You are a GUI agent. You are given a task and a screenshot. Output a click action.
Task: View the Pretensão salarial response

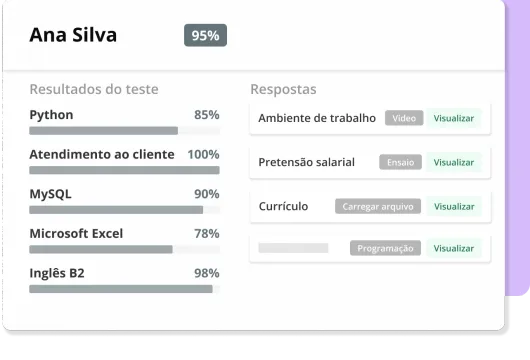tap(454, 162)
